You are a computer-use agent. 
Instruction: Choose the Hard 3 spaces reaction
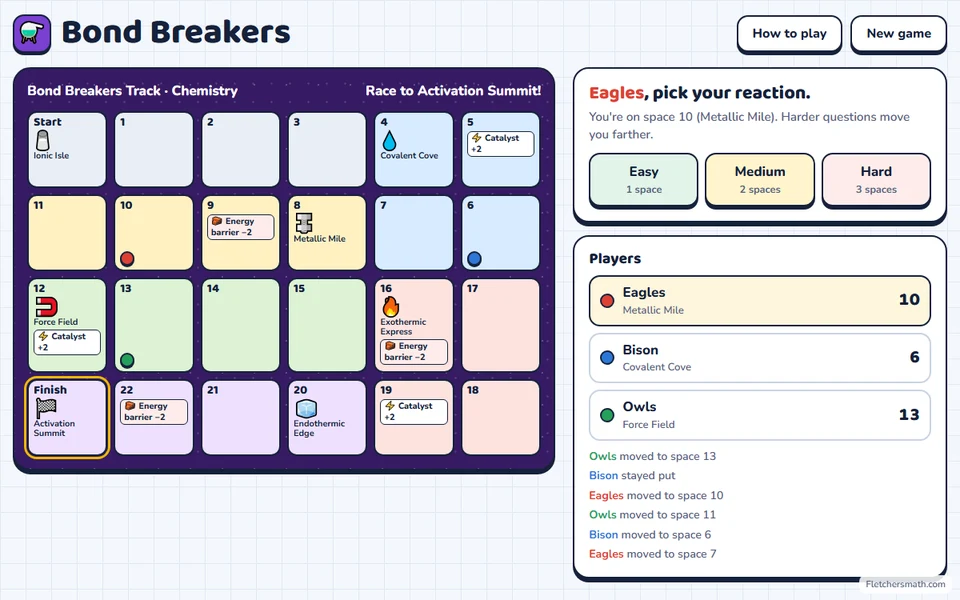coord(876,180)
